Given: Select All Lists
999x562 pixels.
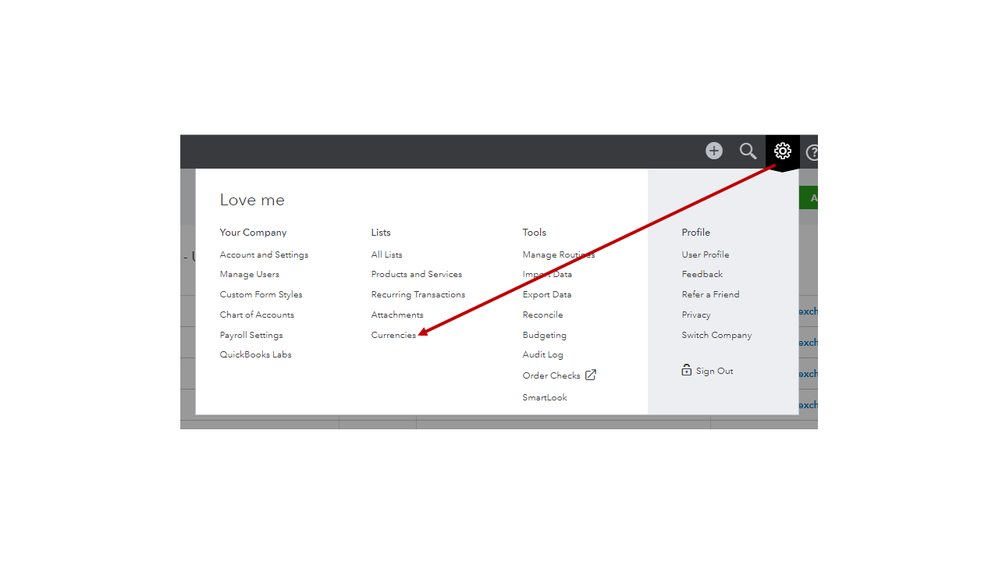Looking at the screenshot, I should pyautogui.click(x=387, y=254).
